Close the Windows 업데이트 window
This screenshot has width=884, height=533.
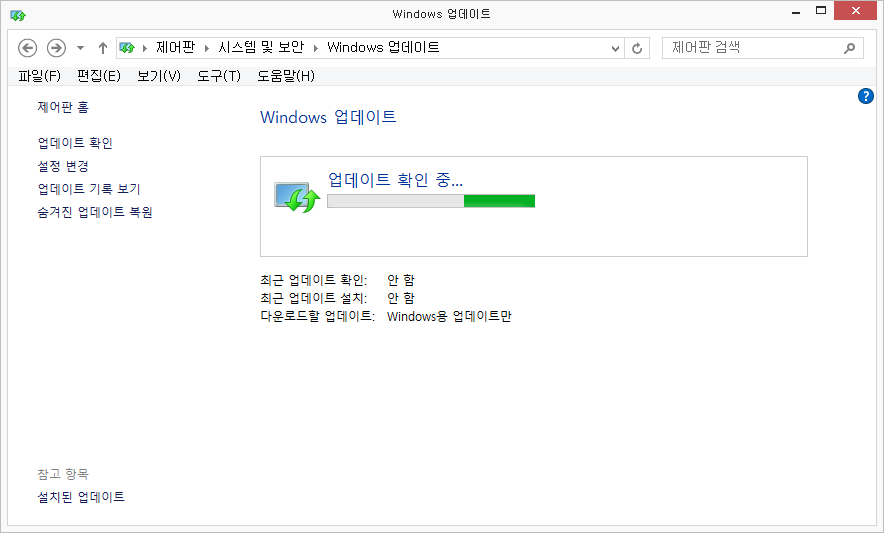point(856,11)
